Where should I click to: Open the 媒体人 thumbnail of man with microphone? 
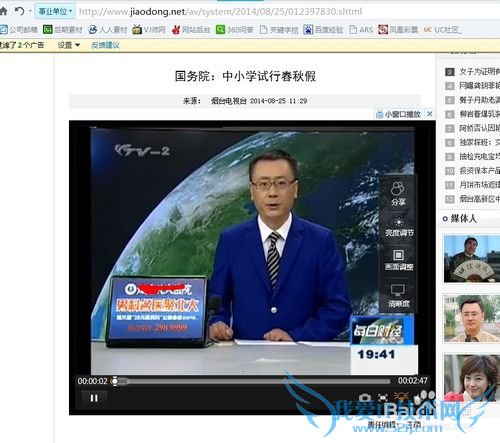(x=472, y=318)
